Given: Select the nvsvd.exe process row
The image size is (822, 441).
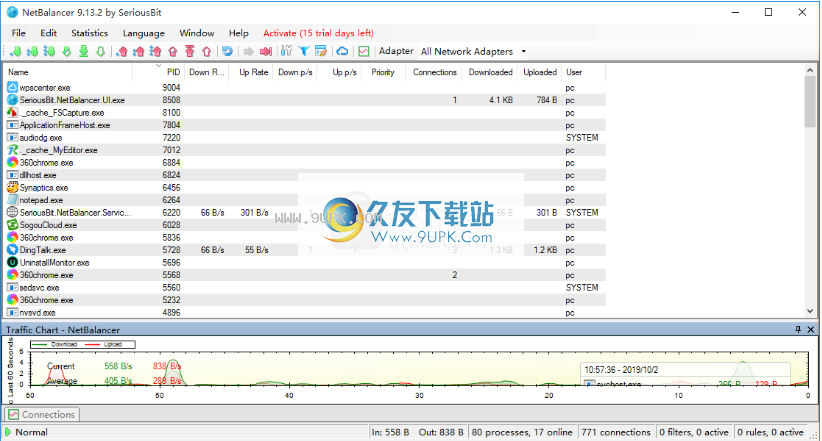Looking at the screenshot, I should point(305,313).
